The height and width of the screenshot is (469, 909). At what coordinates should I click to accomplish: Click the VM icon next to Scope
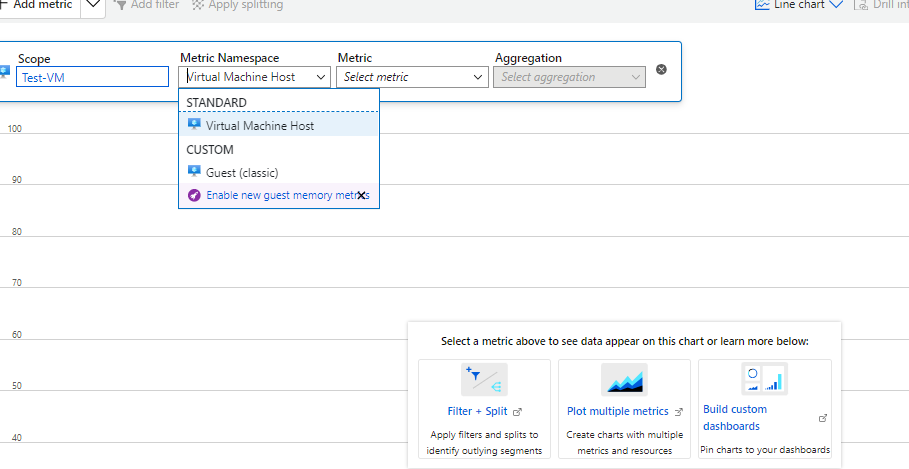(5, 72)
